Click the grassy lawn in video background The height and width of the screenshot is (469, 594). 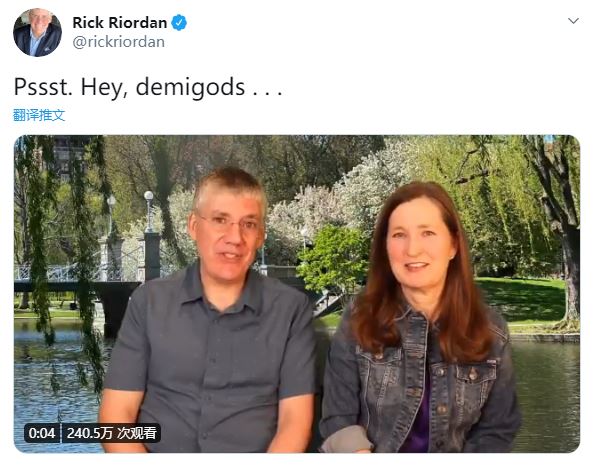pos(521,299)
